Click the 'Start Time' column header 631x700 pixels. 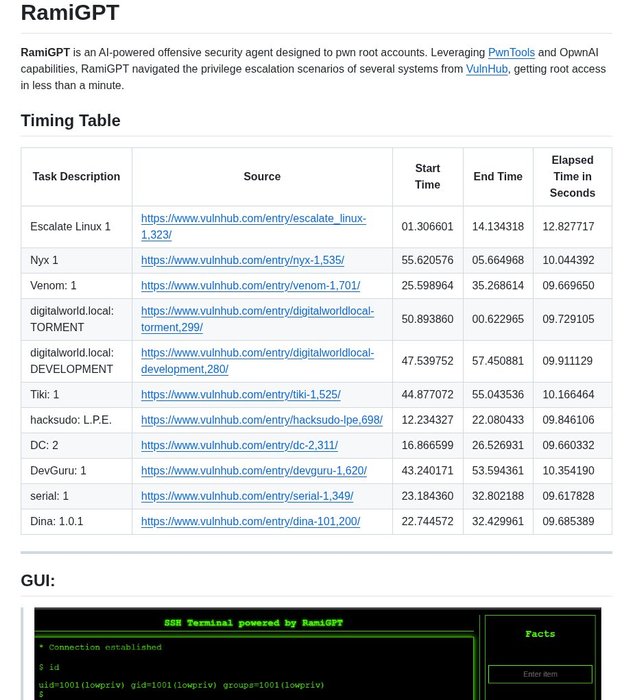[428, 177]
